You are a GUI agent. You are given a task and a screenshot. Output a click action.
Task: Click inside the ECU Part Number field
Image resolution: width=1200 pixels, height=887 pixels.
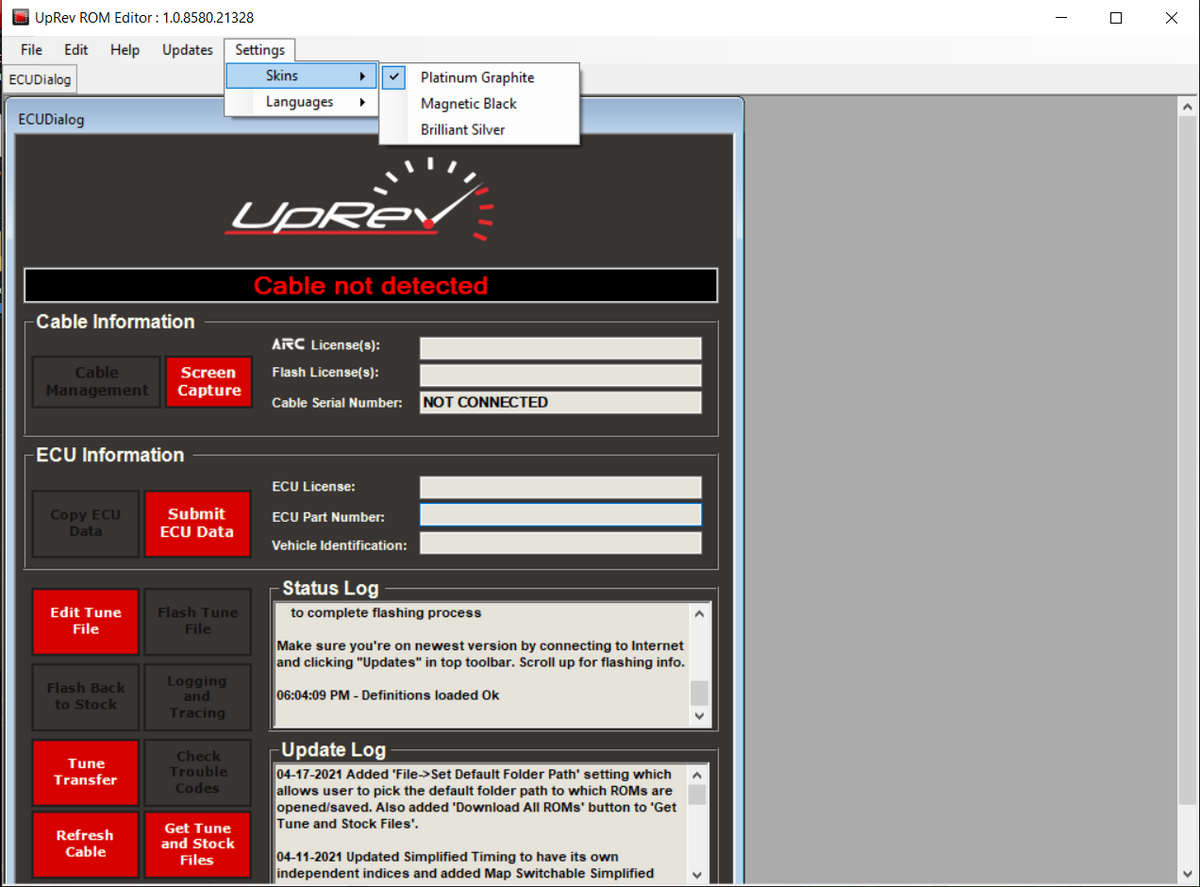[x=560, y=514]
